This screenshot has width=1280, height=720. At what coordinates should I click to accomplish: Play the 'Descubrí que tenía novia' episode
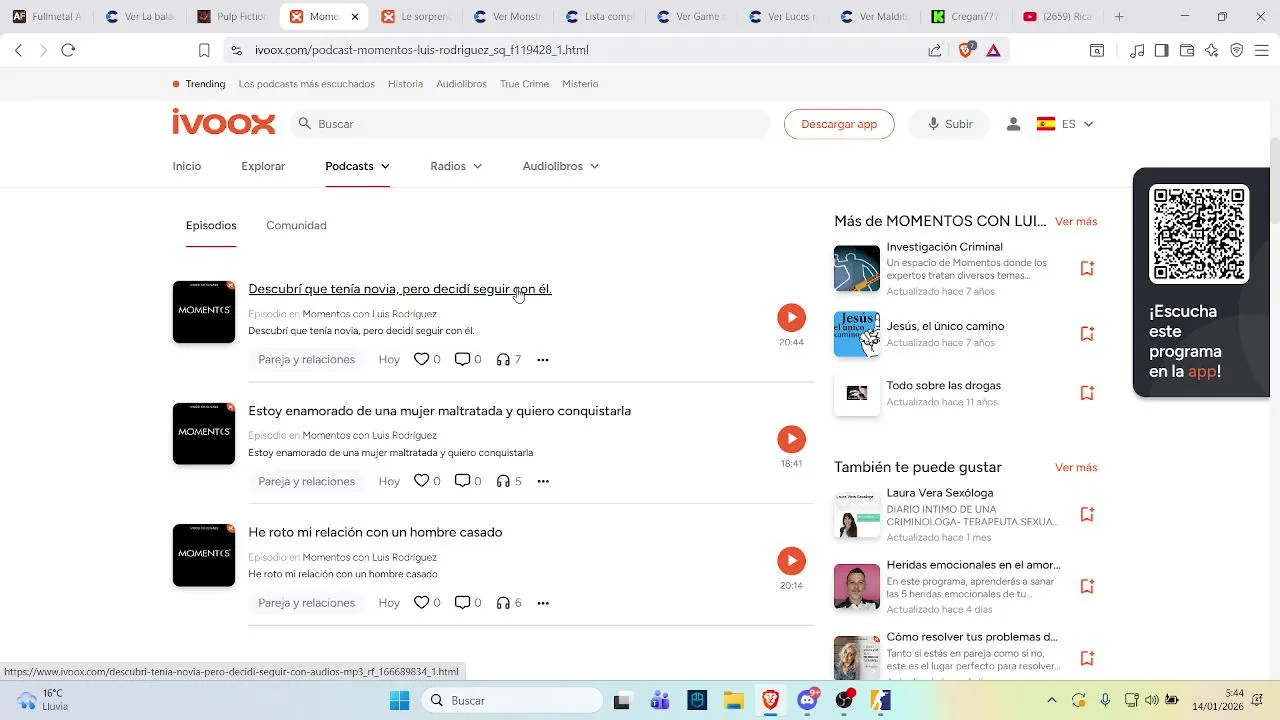point(791,317)
